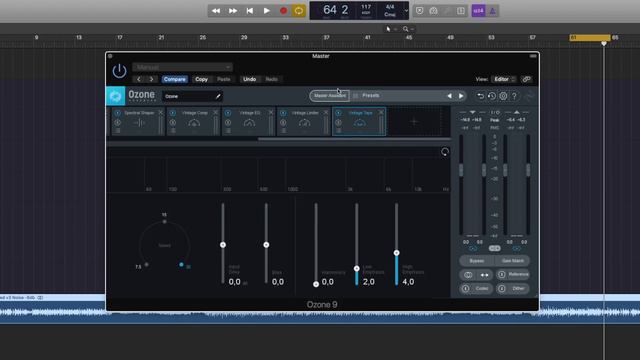Toggle the Compare button
Screen dimensions: 640x360
click(x=175, y=79)
